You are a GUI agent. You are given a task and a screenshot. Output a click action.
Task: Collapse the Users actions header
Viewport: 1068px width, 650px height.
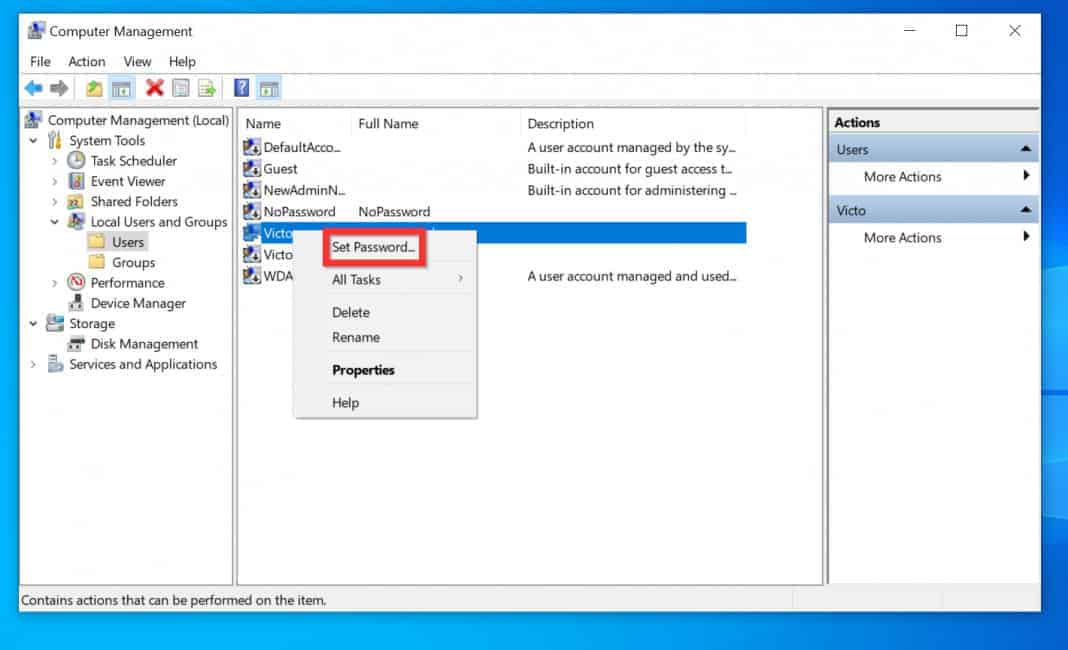(x=1025, y=147)
